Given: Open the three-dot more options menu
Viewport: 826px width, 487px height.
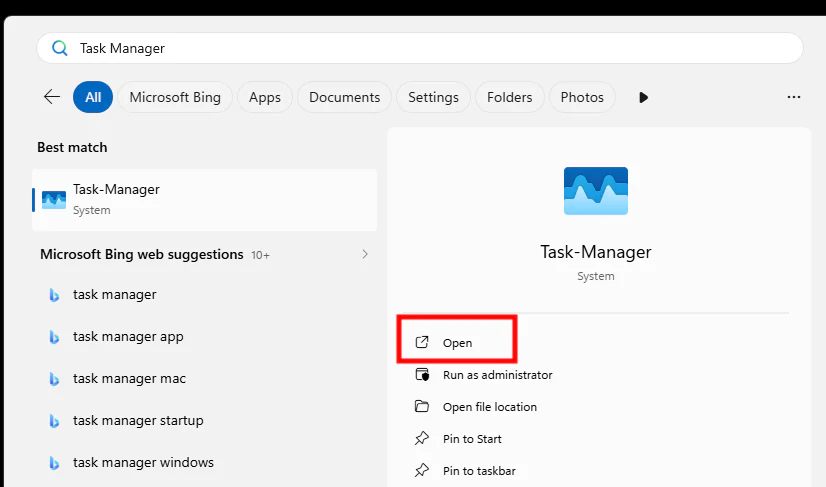Looking at the screenshot, I should 794,97.
